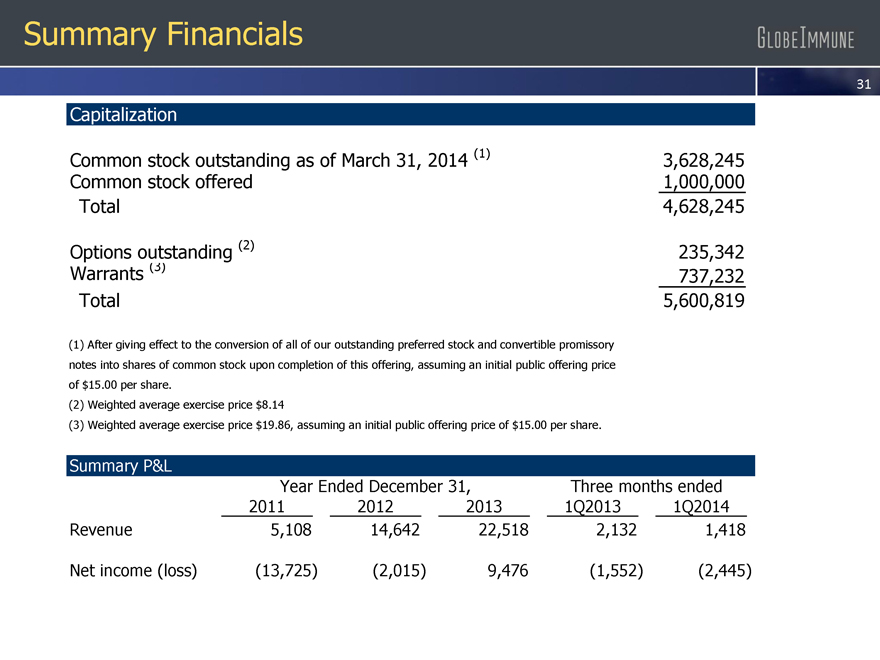880x660 pixels.
Task: Click the Three months ended heading
Action: [645, 486]
